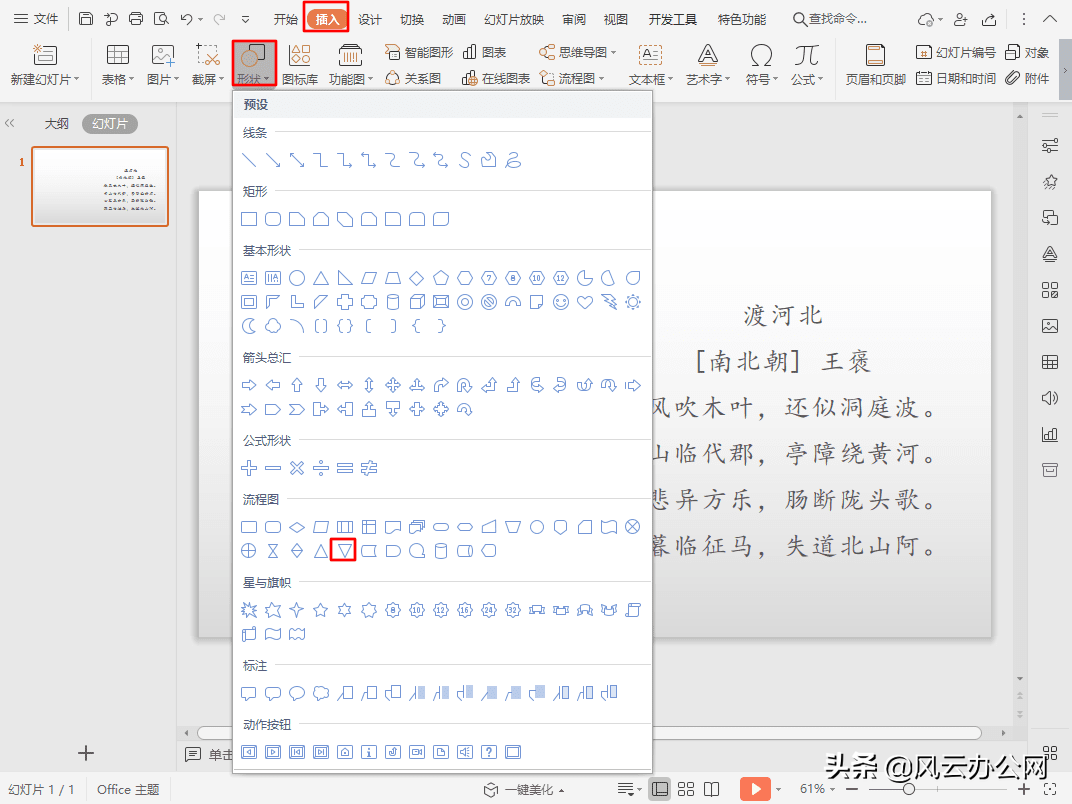Screen dimensions: 1072x804
Task: Select slide 1 thumbnail in the panel
Action: click(99, 186)
